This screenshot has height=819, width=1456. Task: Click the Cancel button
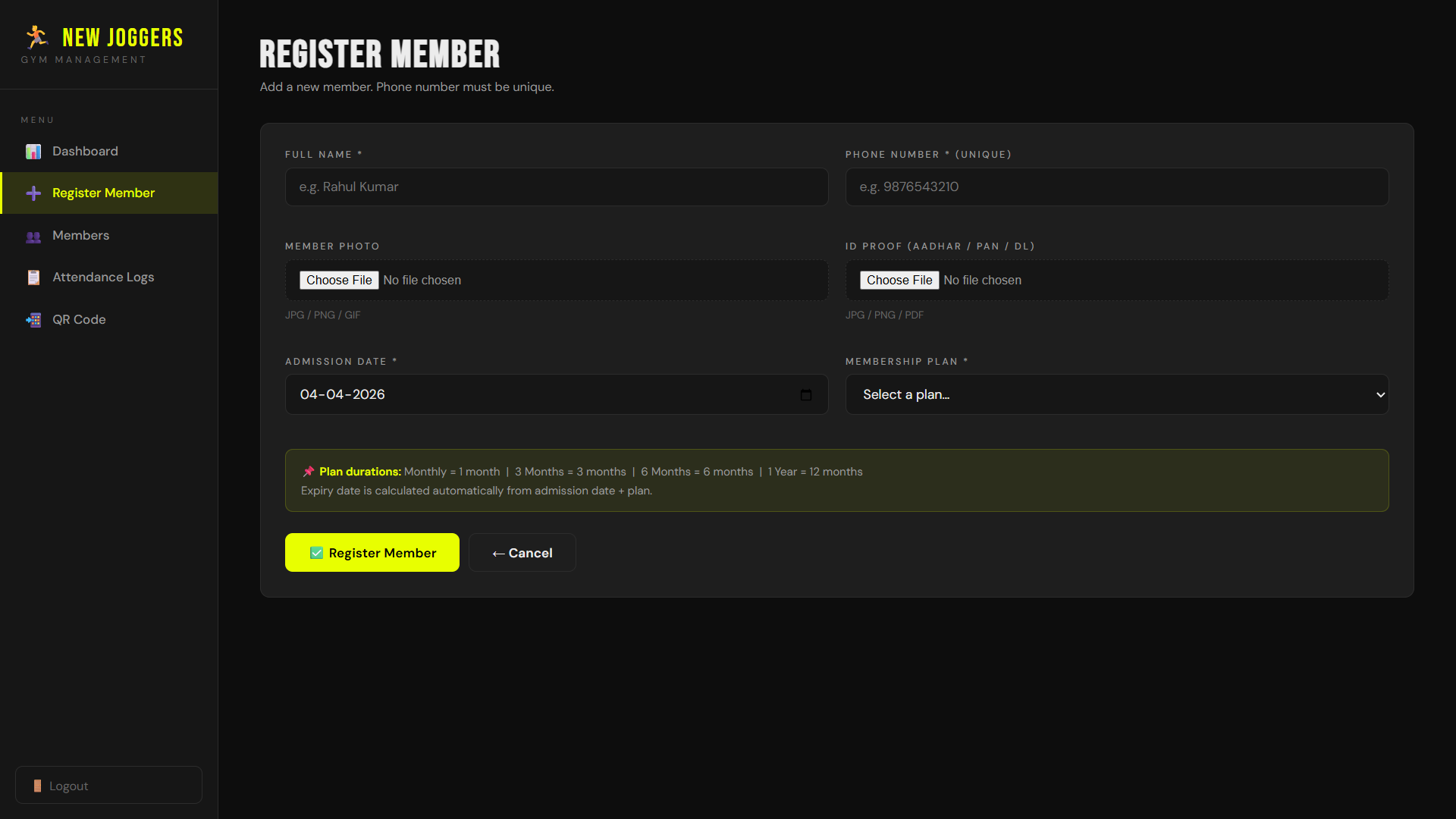522,553
